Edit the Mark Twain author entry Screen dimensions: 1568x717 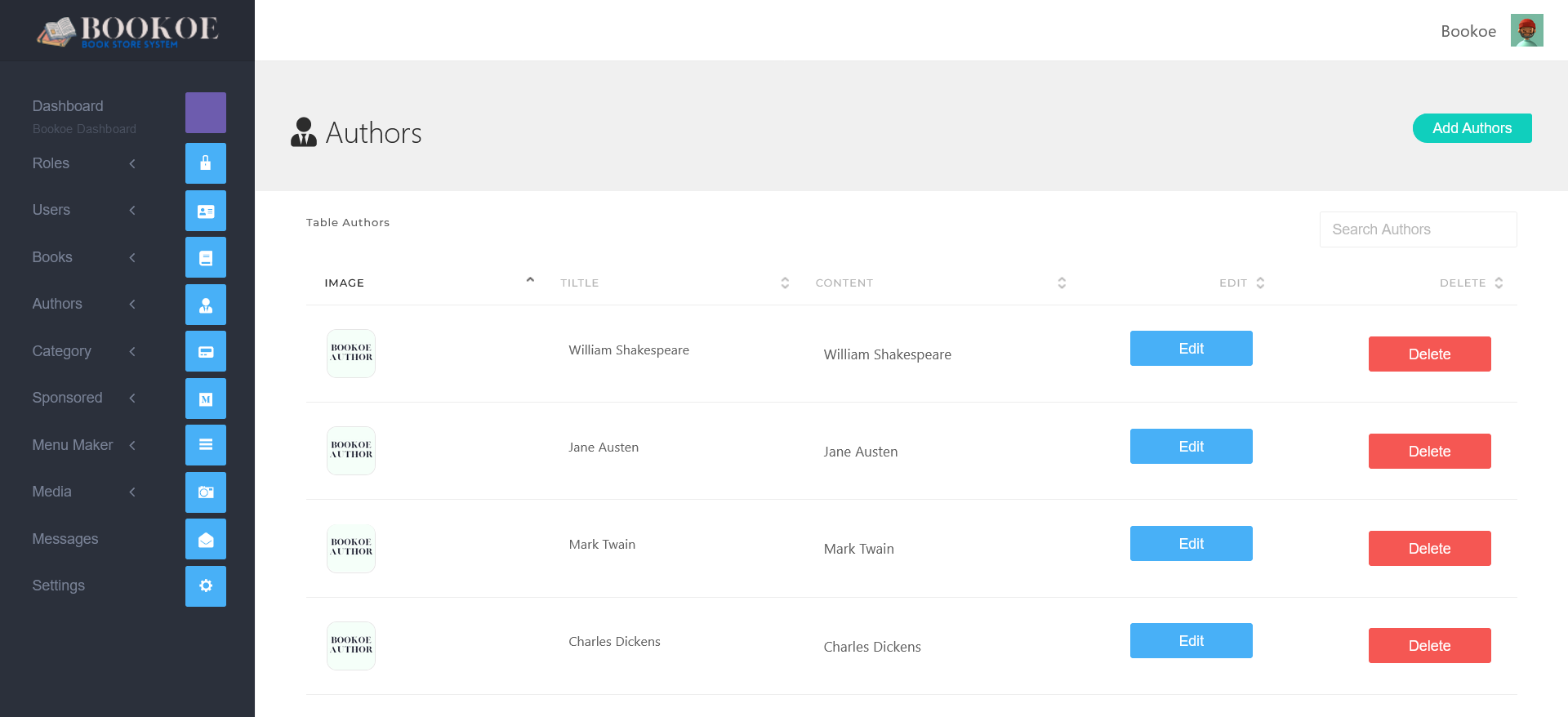(1191, 544)
